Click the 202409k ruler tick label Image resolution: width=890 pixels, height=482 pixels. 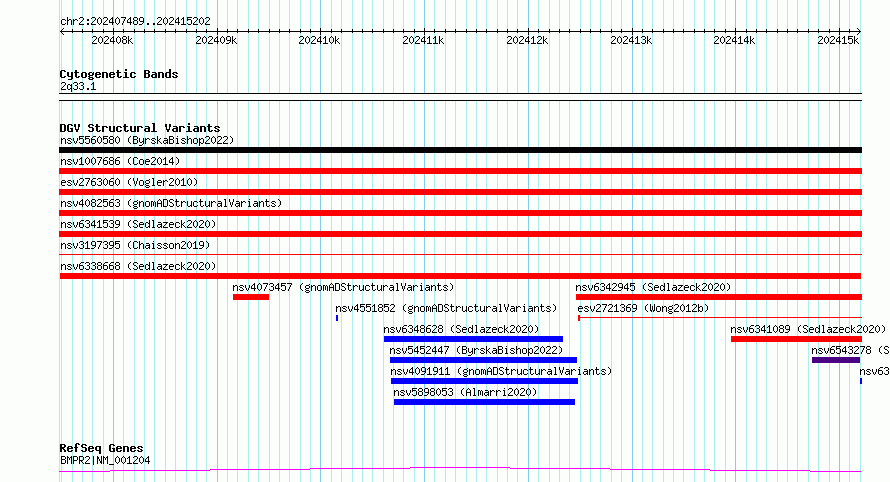pos(216,40)
